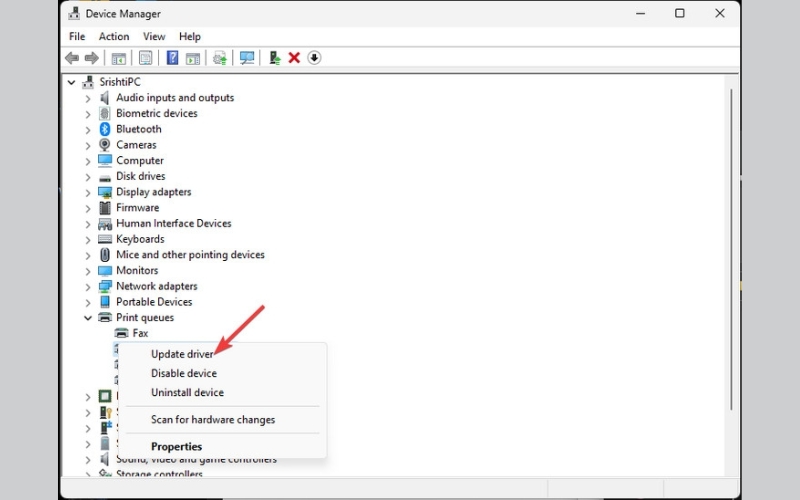Close the Device Manager window

click(720, 13)
